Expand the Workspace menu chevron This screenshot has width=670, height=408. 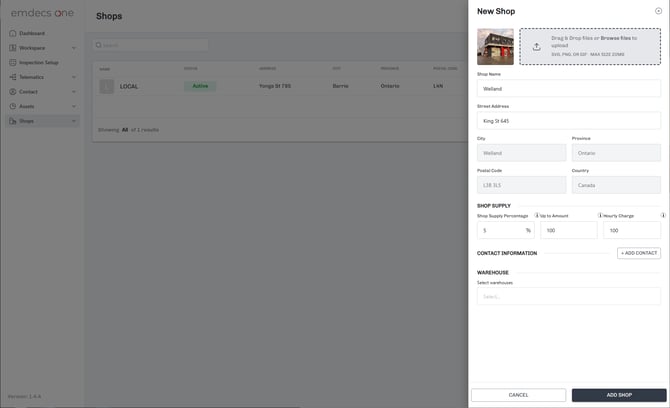point(74,48)
